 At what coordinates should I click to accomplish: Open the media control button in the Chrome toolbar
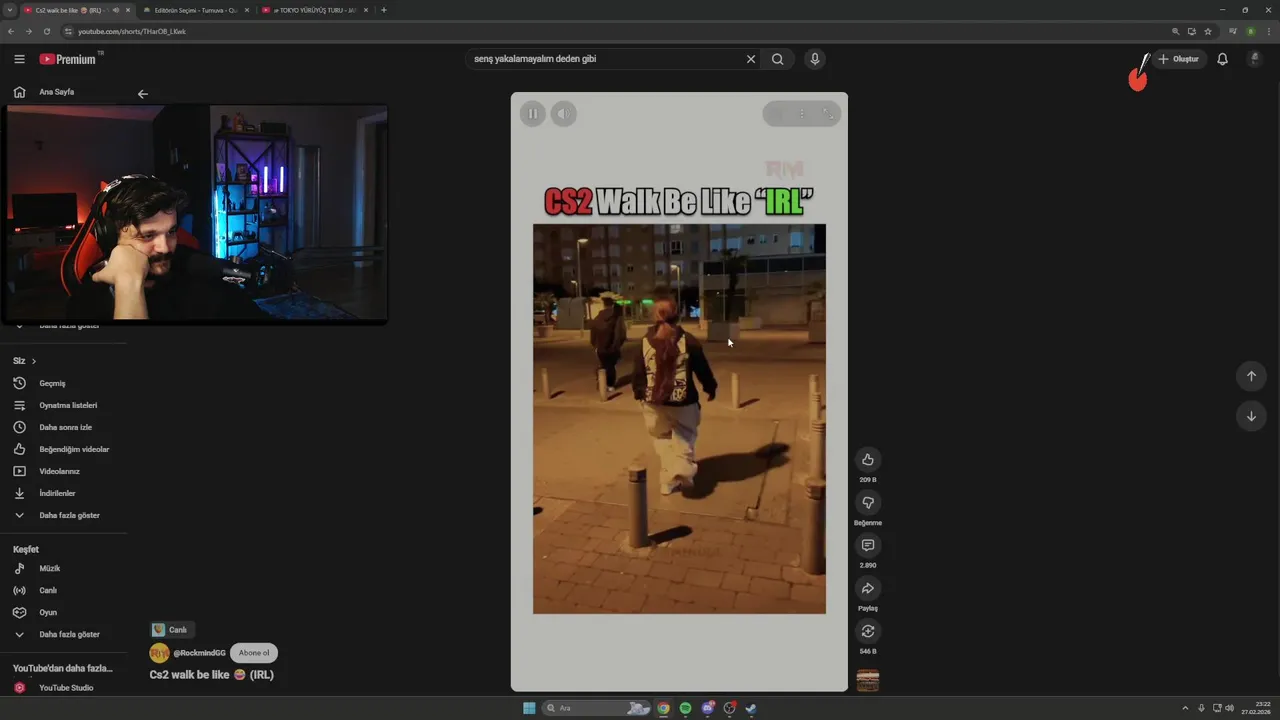(x=1232, y=32)
